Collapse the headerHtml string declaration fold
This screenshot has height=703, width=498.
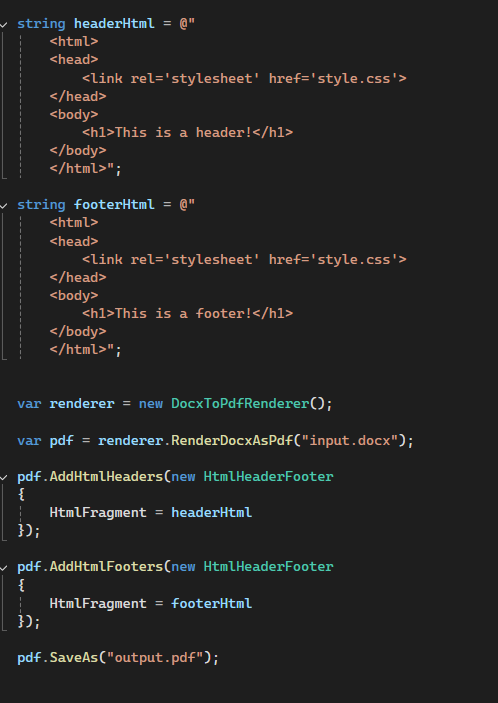[4, 24]
